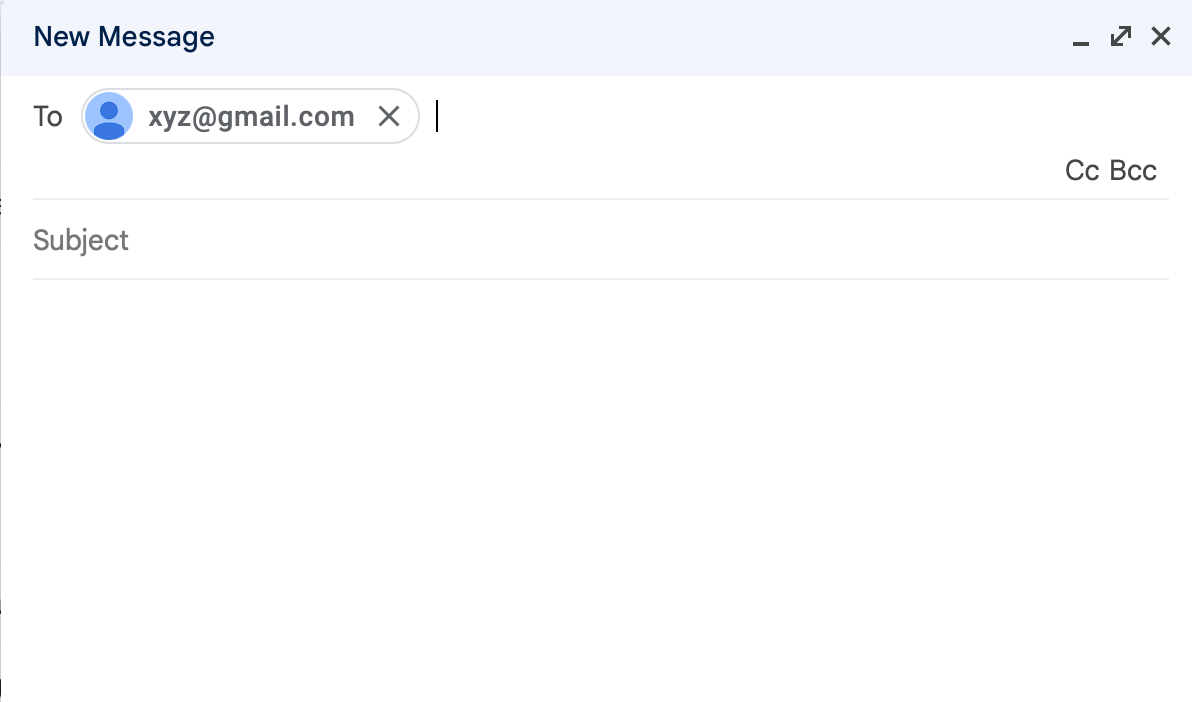Click into the empty message body
This screenshot has height=702, width=1192.
[600, 450]
